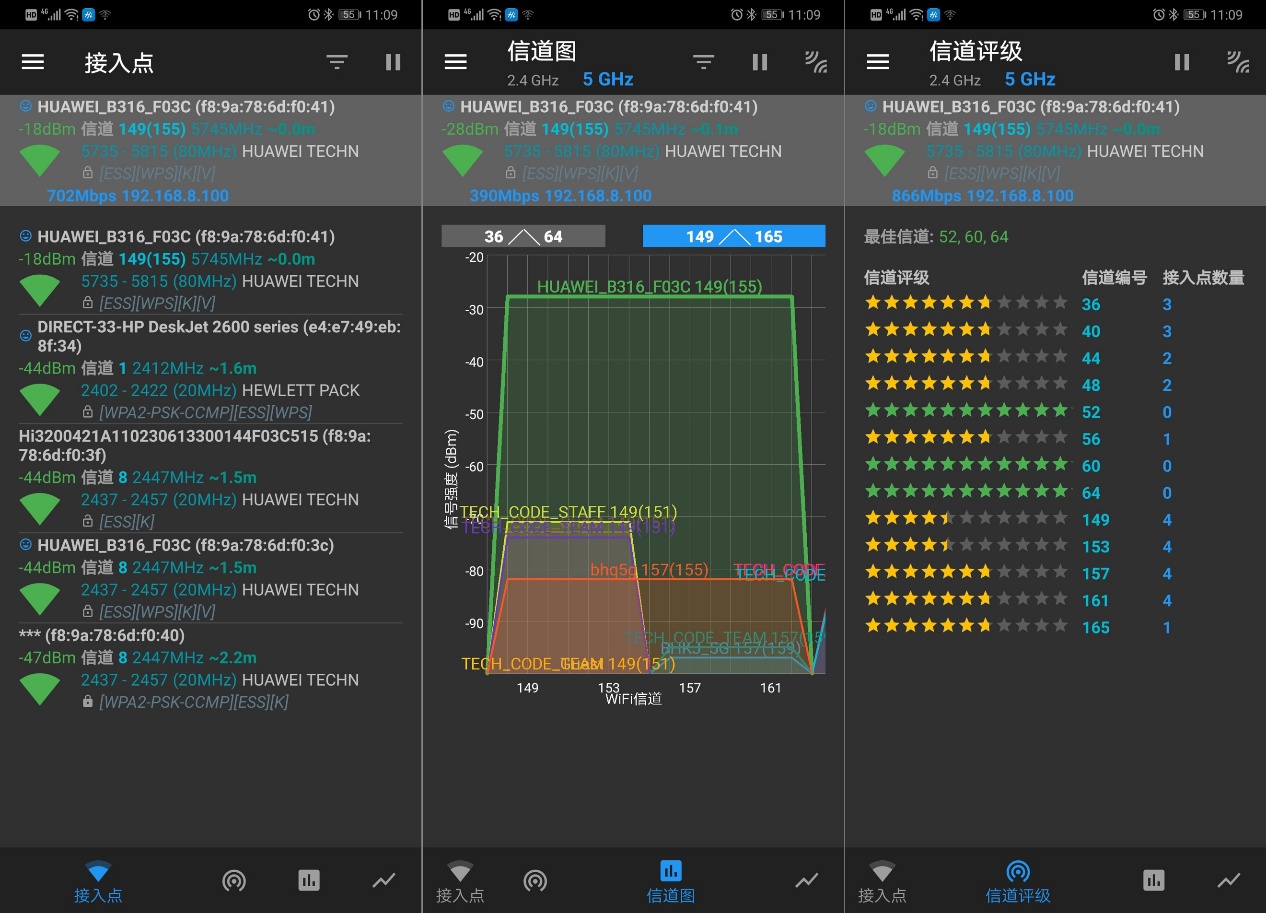
Task: Select the 信道评级 bottom navigation icon
Action: click(1018, 880)
